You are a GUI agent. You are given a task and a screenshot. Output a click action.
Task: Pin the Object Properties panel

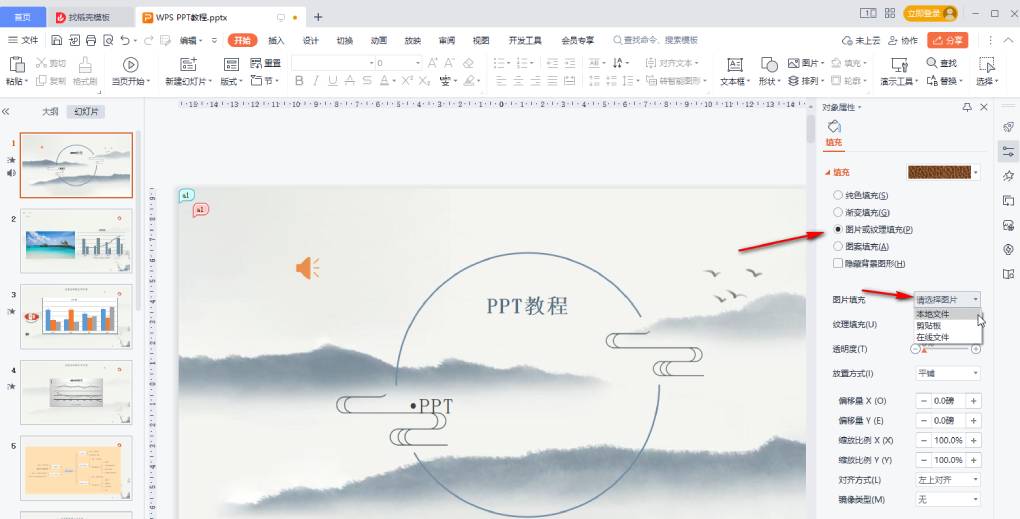pos(967,107)
